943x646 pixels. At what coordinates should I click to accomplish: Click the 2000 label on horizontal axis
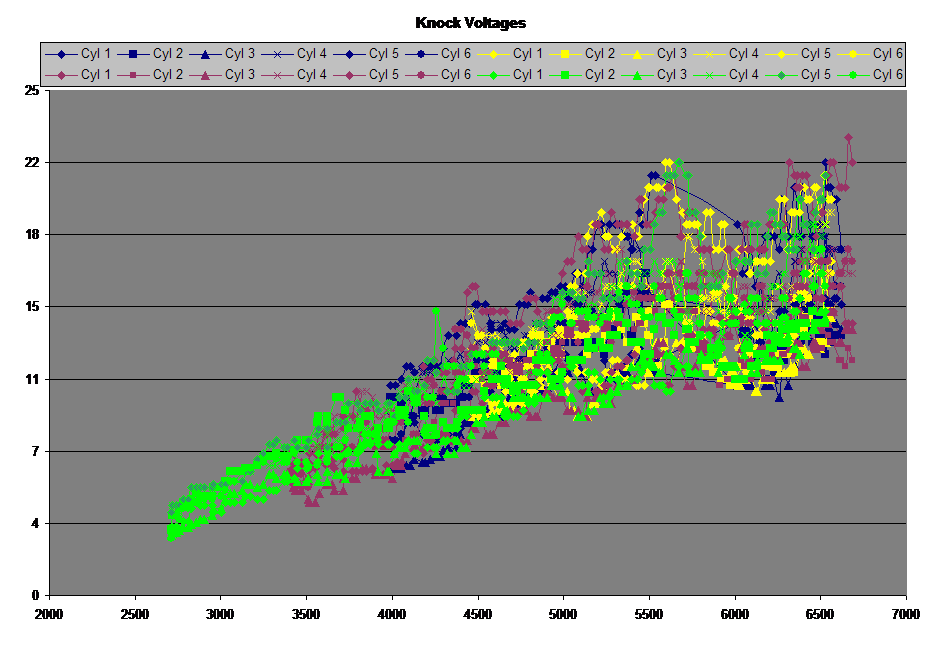click(49, 614)
